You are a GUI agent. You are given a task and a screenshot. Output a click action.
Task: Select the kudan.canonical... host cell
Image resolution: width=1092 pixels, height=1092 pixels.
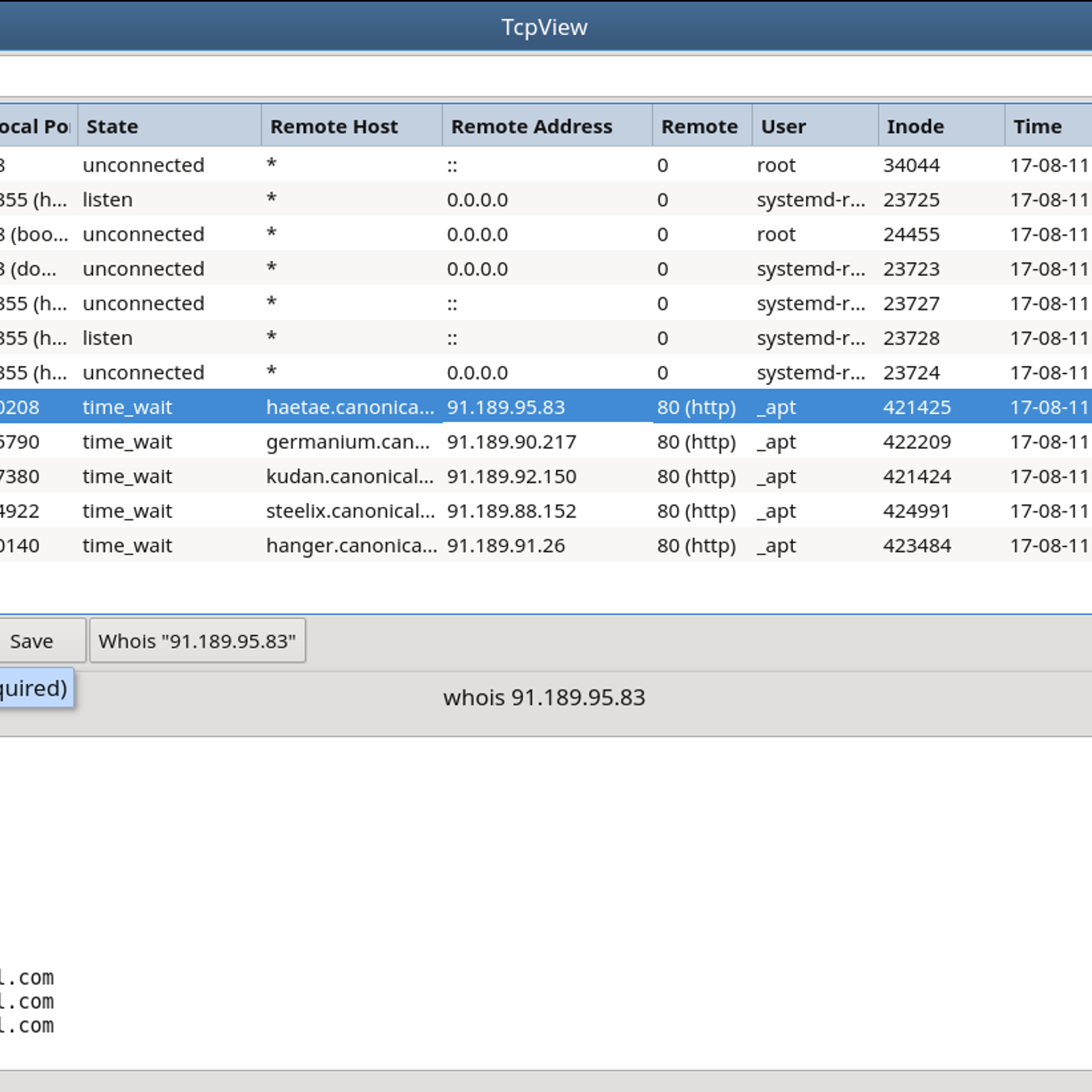tap(350, 476)
